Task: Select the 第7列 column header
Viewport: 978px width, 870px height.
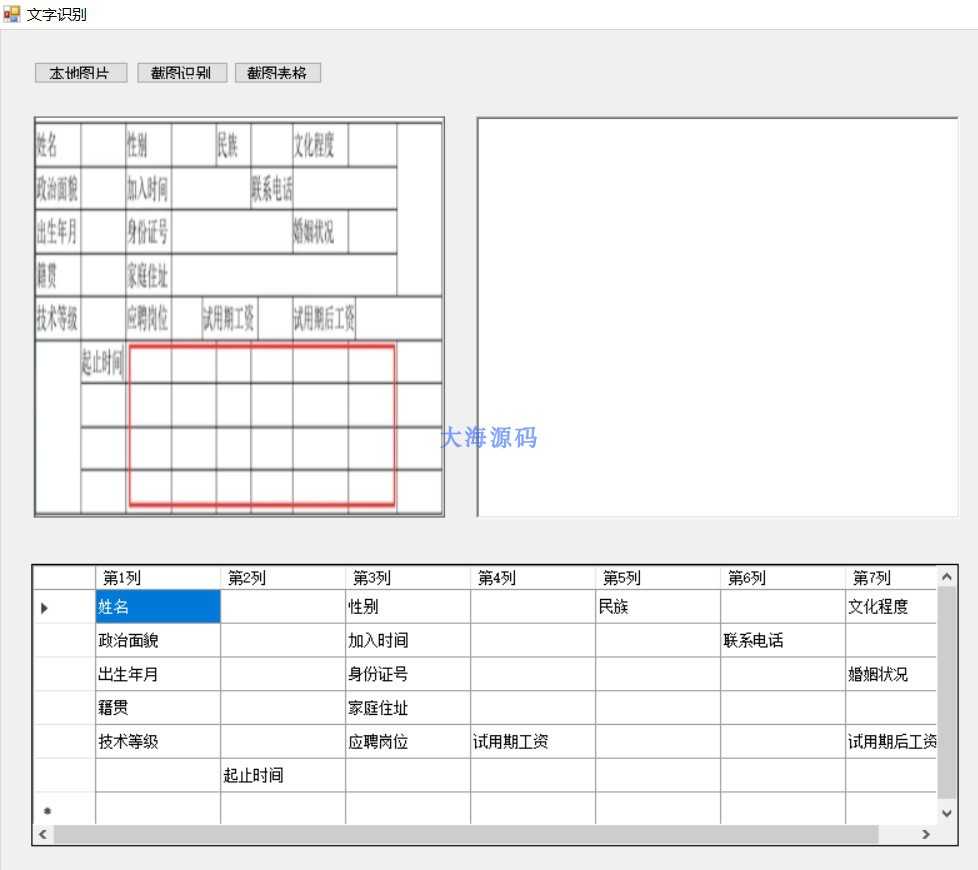Action: (x=891, y=578)
